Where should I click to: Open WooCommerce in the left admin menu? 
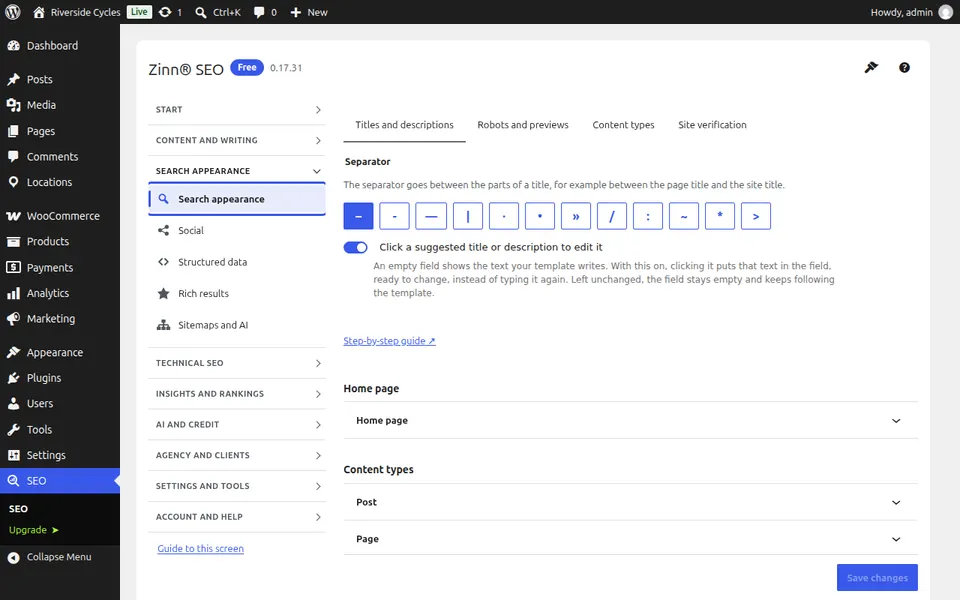pyautogui.click(x=60, y=216)
